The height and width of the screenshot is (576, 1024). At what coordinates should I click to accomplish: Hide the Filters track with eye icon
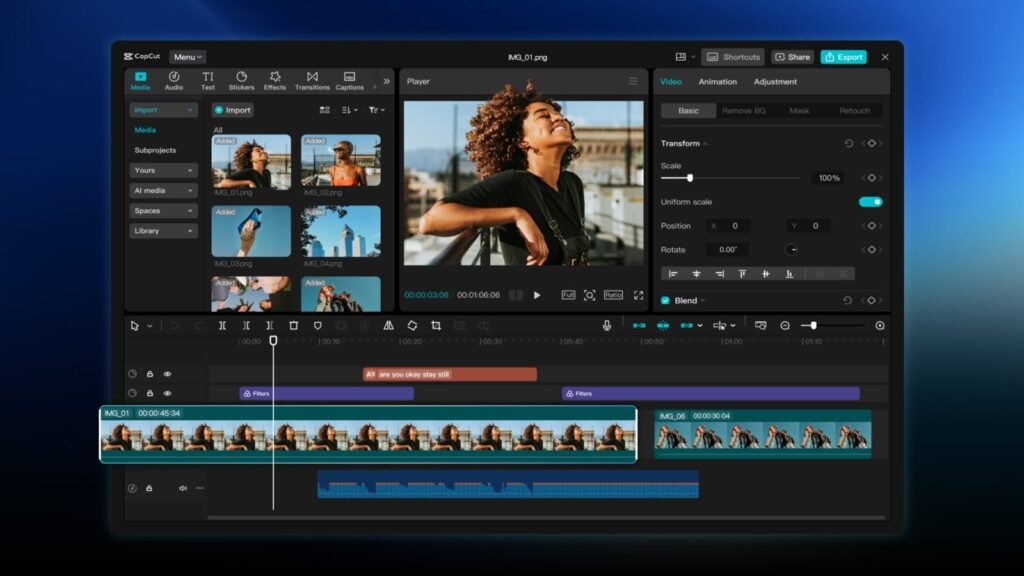pyautogui.click(x=167, y=393)
